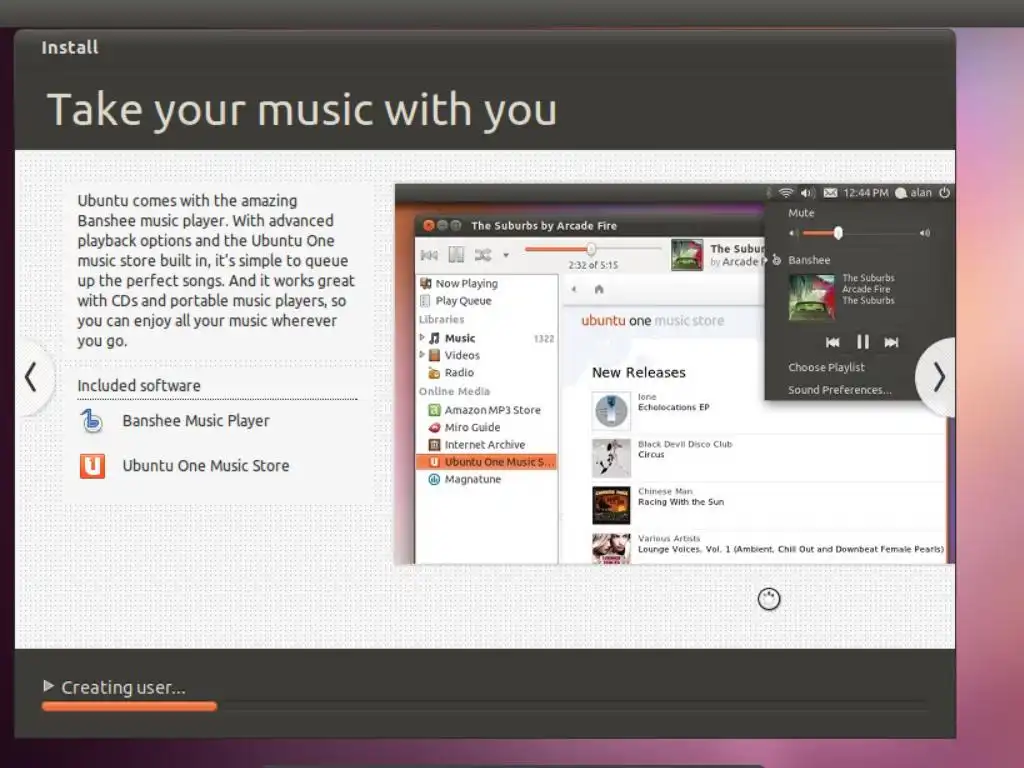The height and width of the screenshot is (768, 1024).
Task: Open the shuffle mode dropdown arrow
Action: (x=505, y=255)
